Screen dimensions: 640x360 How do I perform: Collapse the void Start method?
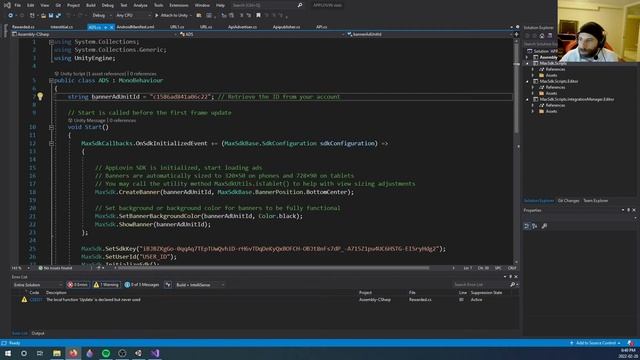51,127
